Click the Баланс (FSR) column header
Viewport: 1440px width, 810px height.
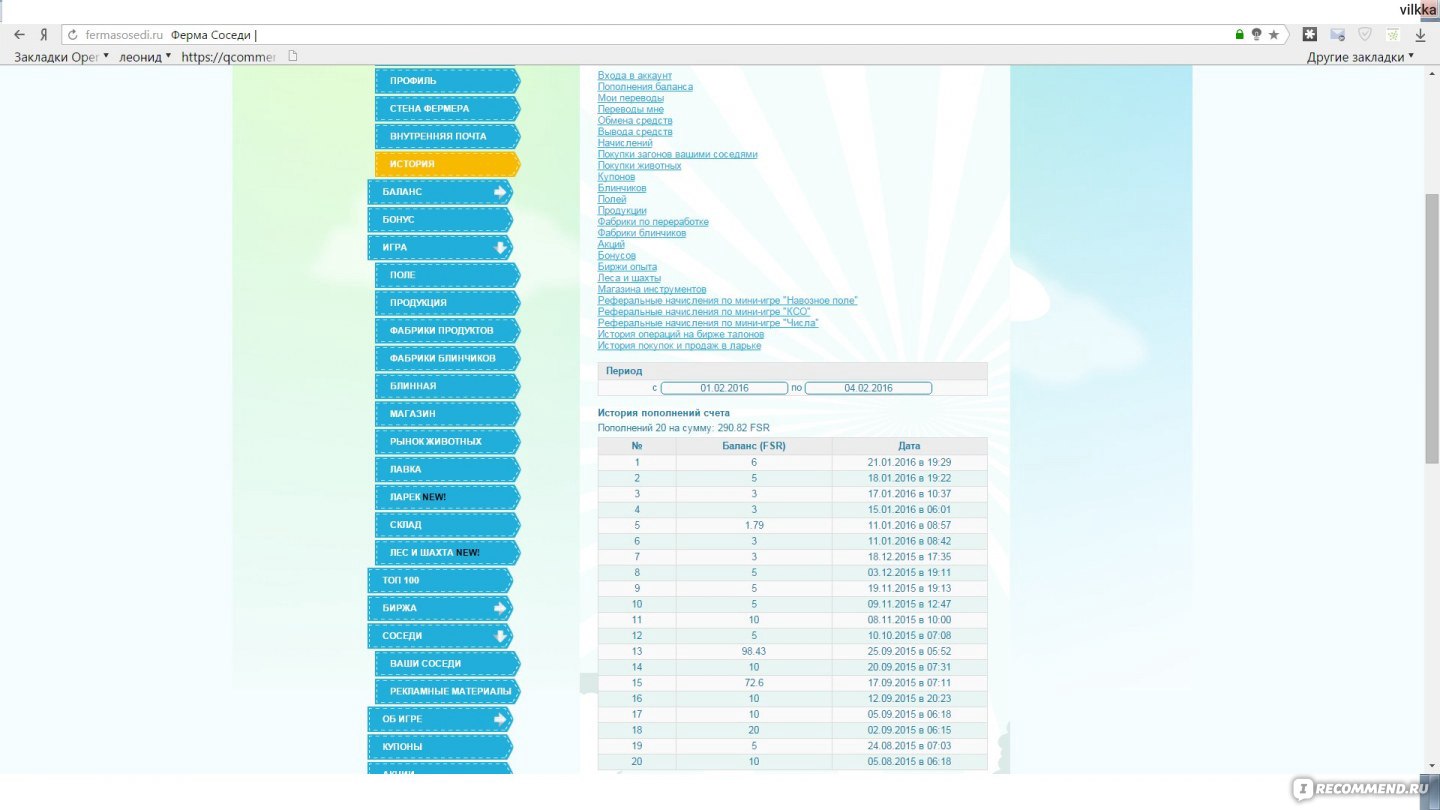click(x=754, y=446)
